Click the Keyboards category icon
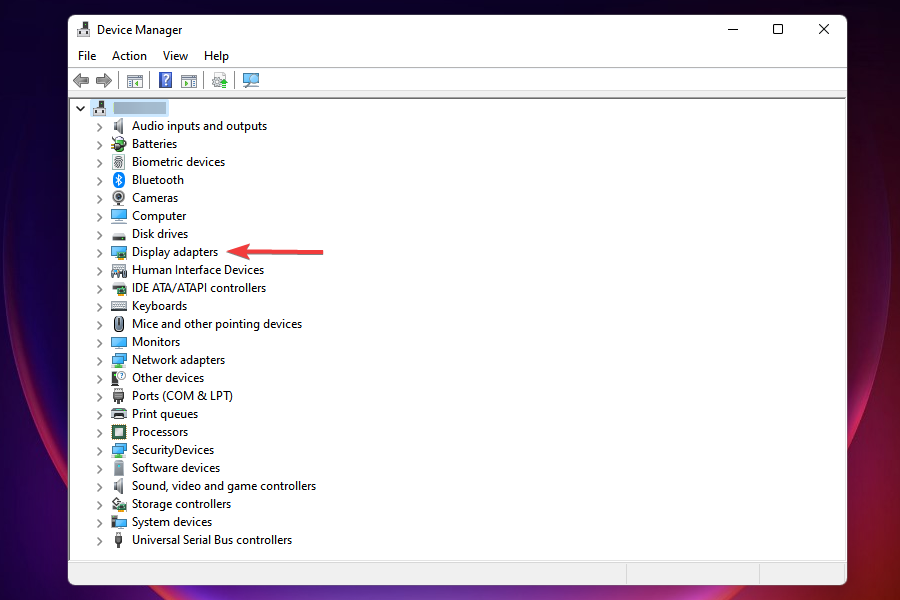The image size is (900, 600). [x=119, y=306]
